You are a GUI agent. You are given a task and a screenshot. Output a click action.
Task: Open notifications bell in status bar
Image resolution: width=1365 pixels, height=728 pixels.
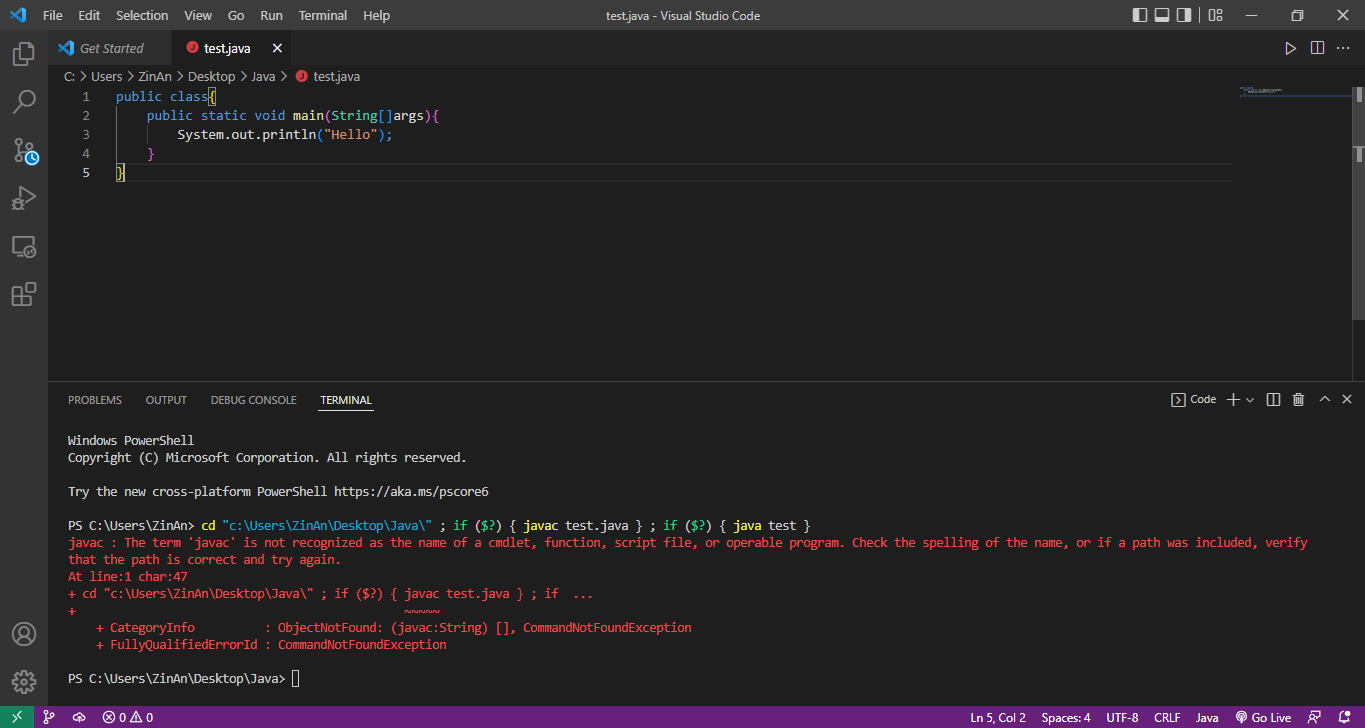click(x=1343, y=717)
